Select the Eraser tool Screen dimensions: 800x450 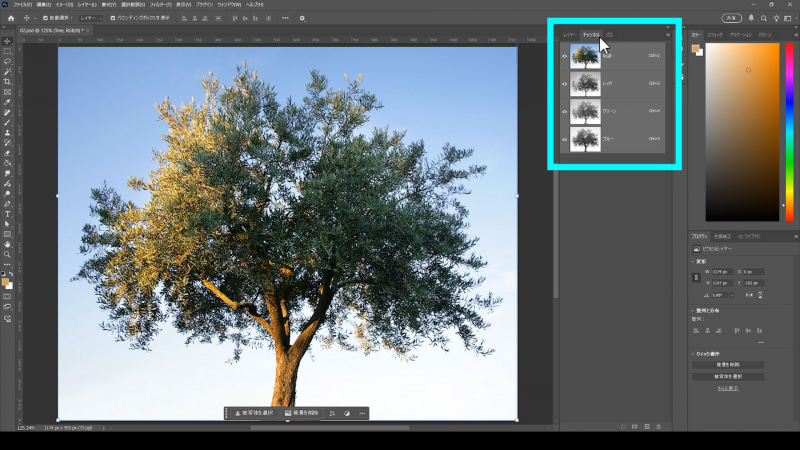7,153
